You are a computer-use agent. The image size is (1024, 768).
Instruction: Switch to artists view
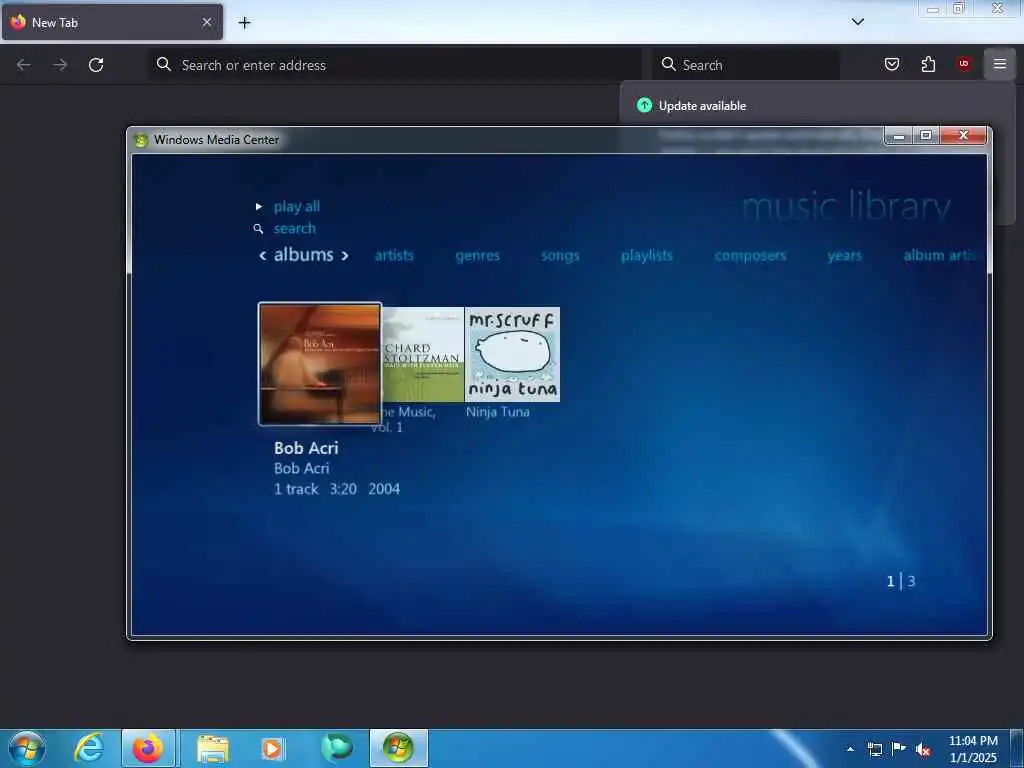point(394,255)
